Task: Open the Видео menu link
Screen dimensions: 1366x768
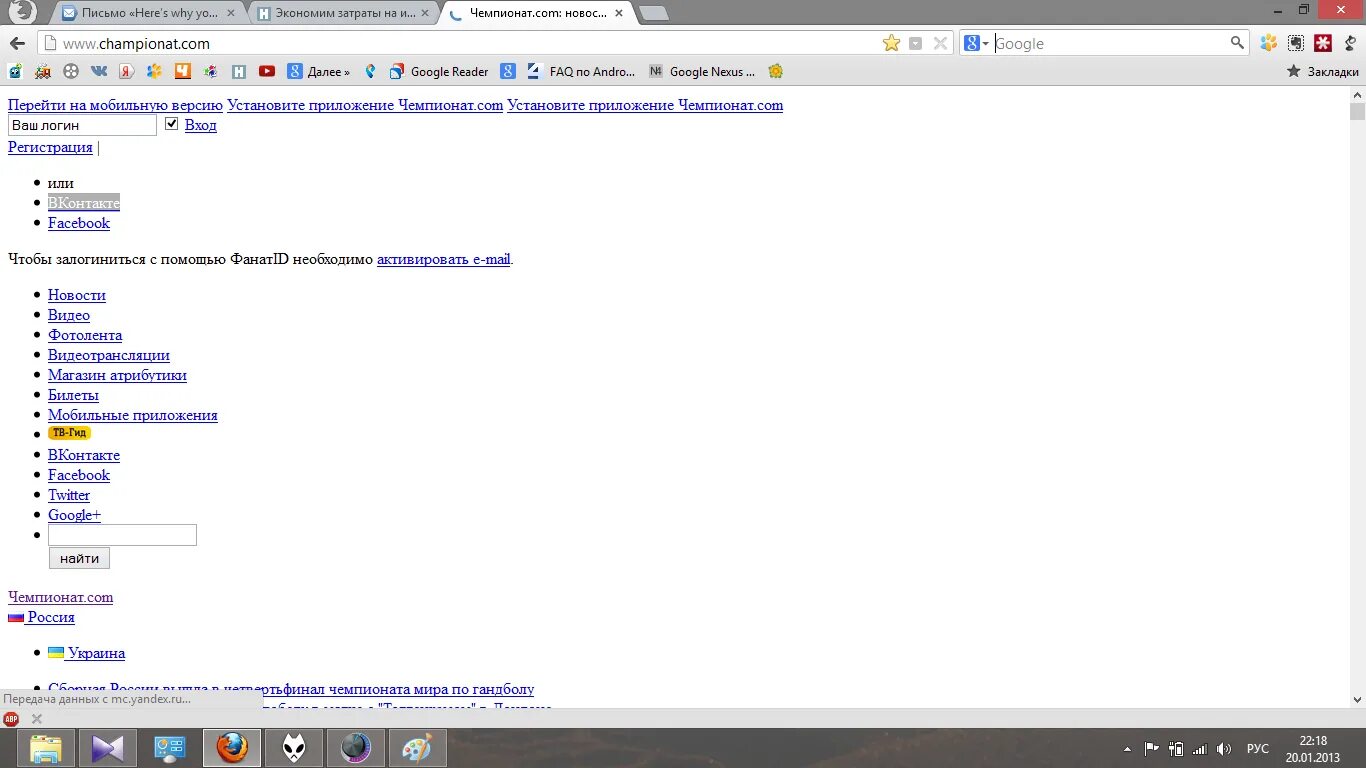Action: point(69,315)
